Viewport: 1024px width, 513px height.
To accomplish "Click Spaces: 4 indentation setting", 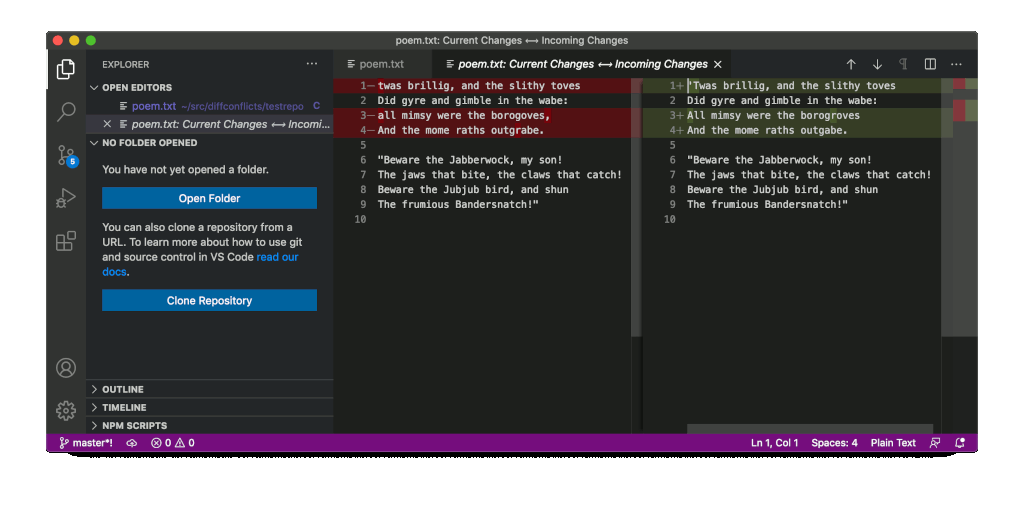I will (834, 443).
